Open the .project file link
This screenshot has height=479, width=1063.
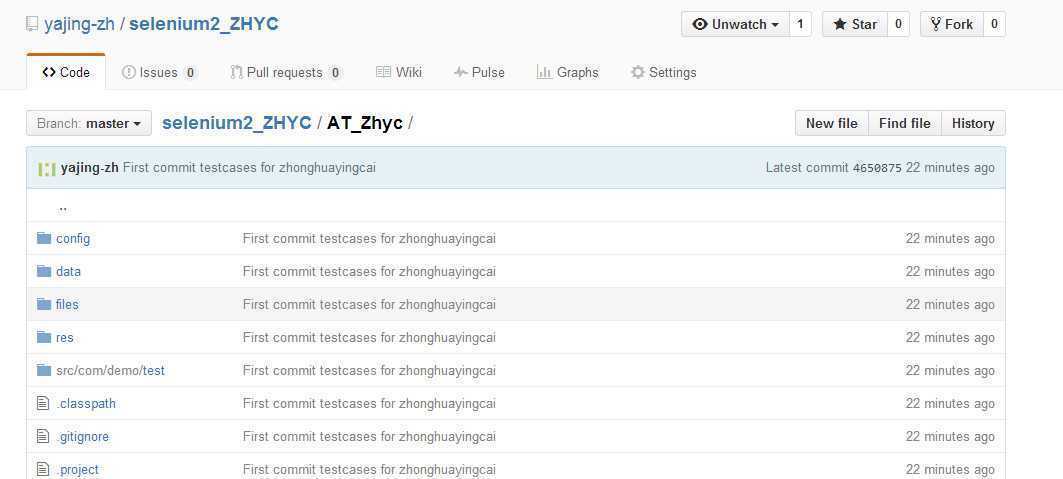(77, 470)
